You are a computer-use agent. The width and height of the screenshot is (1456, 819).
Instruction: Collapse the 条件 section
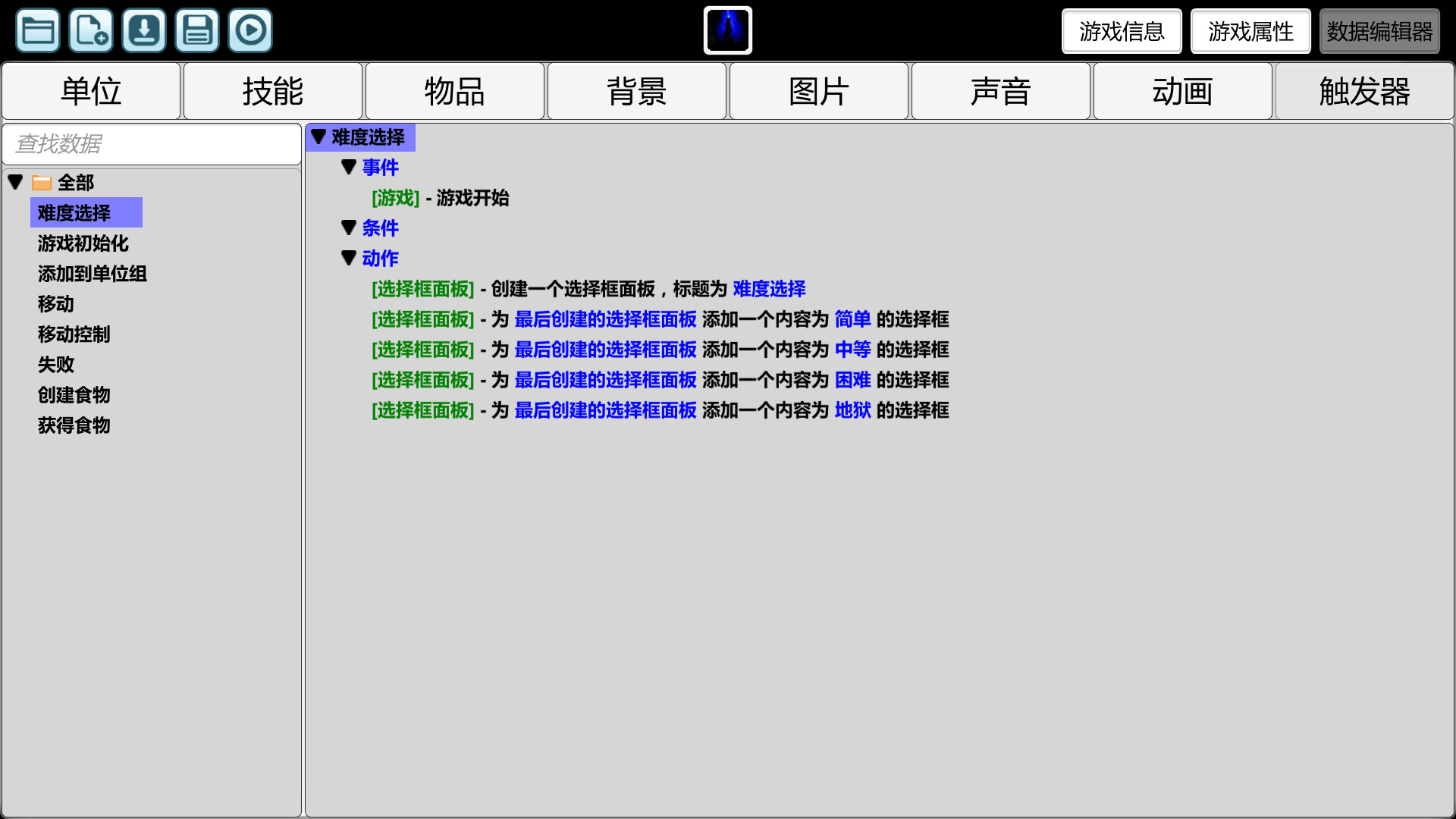[349, 227]
